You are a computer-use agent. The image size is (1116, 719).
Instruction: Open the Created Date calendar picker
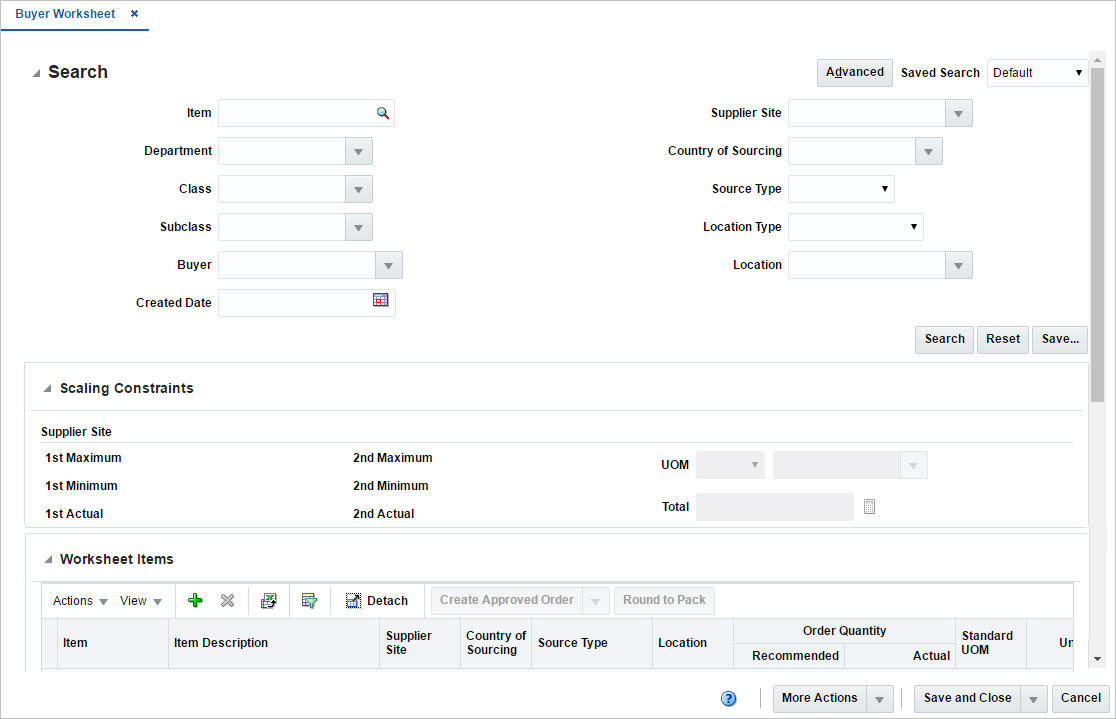click(x=381, y=300)
